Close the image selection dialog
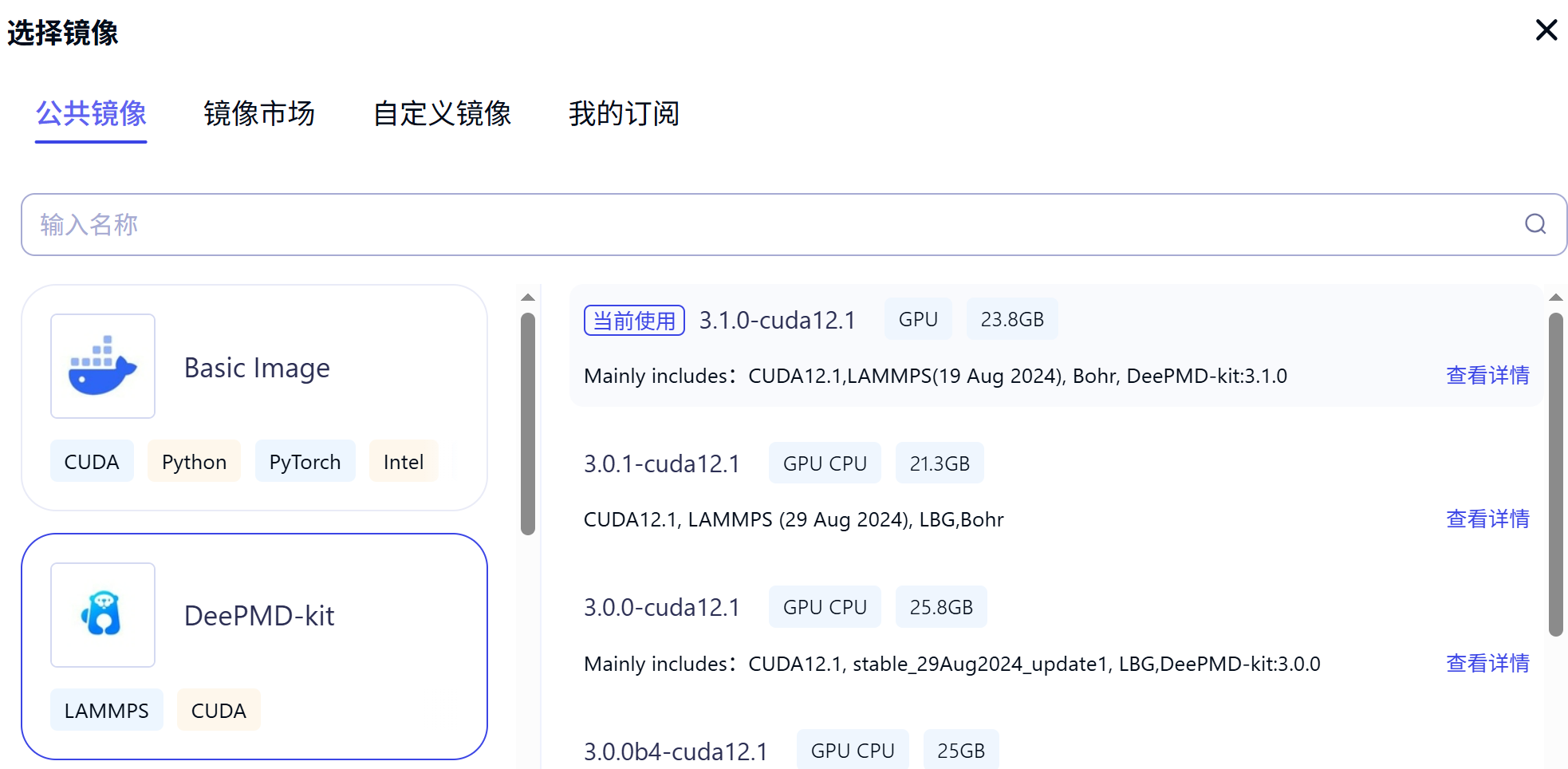This screenshot has height=769, width=1568. (x=1546, y=30)
